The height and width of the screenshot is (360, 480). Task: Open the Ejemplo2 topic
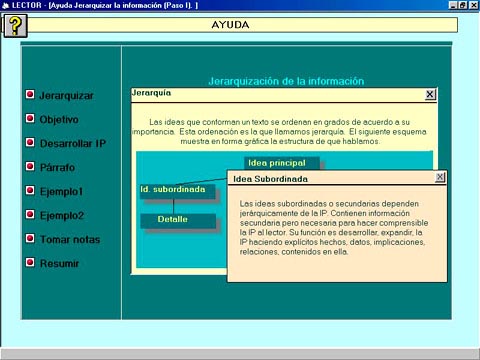pos(62,216)
